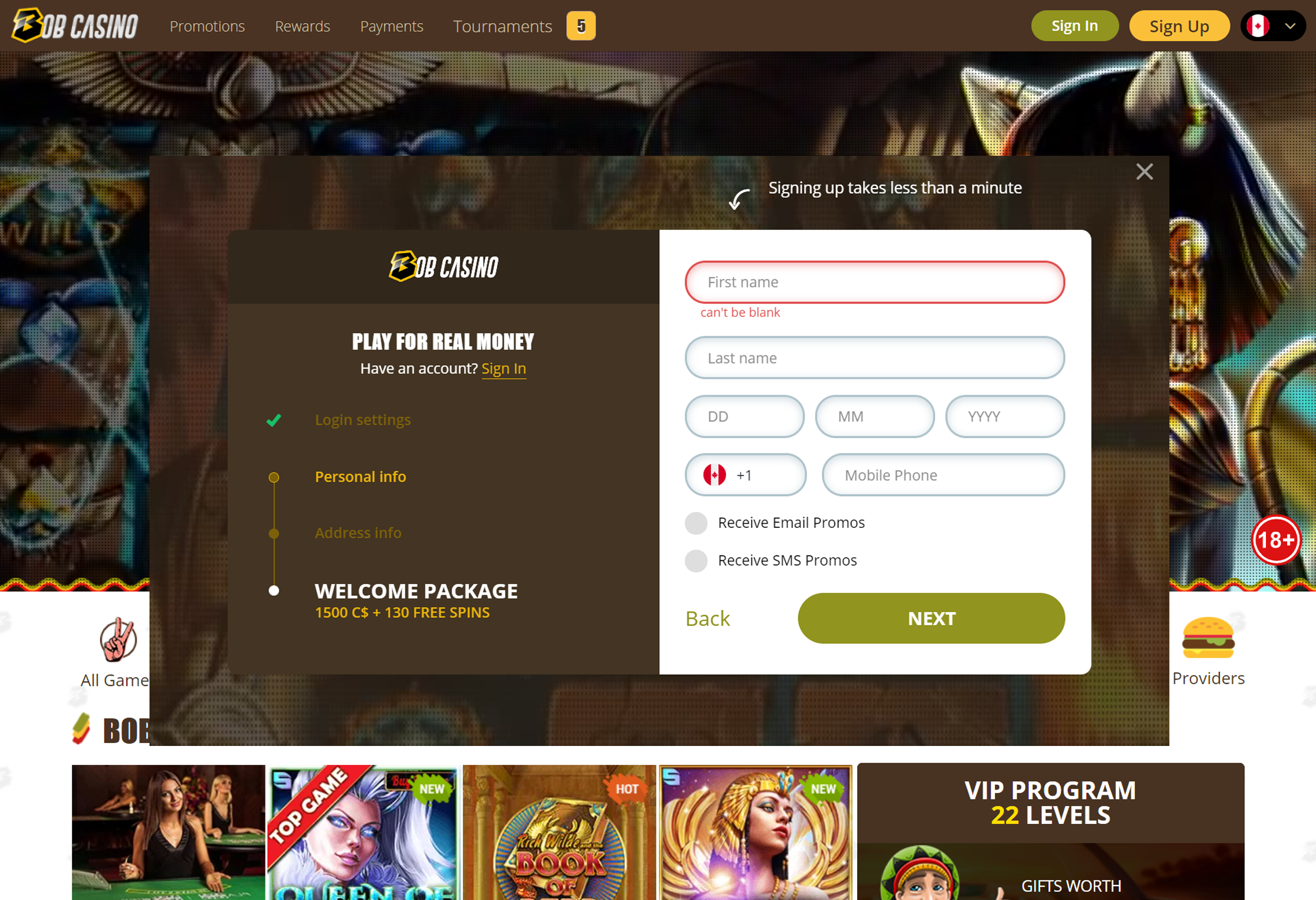
Task: Expand language menu chevron arrow
Action: 1290,26
